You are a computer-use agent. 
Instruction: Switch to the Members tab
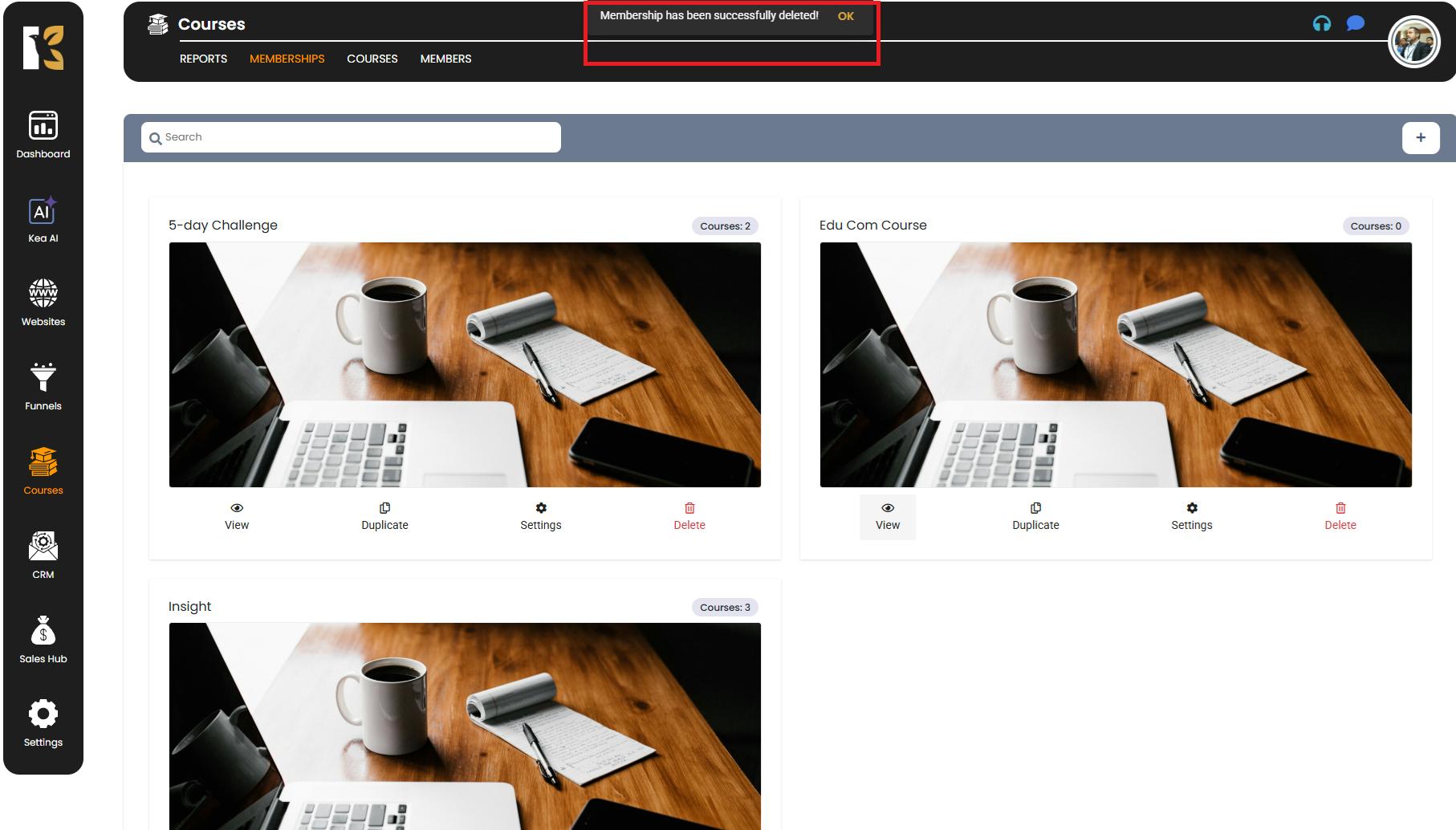point(445,59)
